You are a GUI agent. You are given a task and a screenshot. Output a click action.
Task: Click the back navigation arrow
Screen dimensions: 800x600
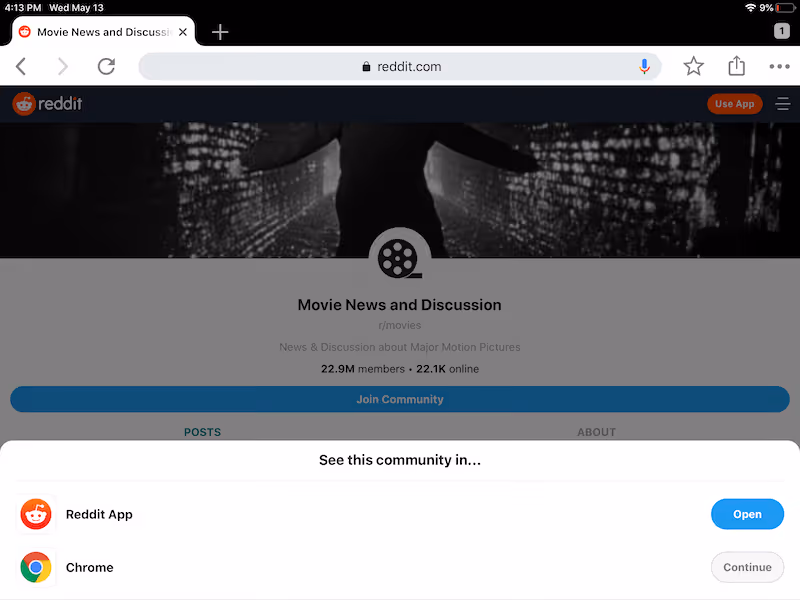(21, 66)
